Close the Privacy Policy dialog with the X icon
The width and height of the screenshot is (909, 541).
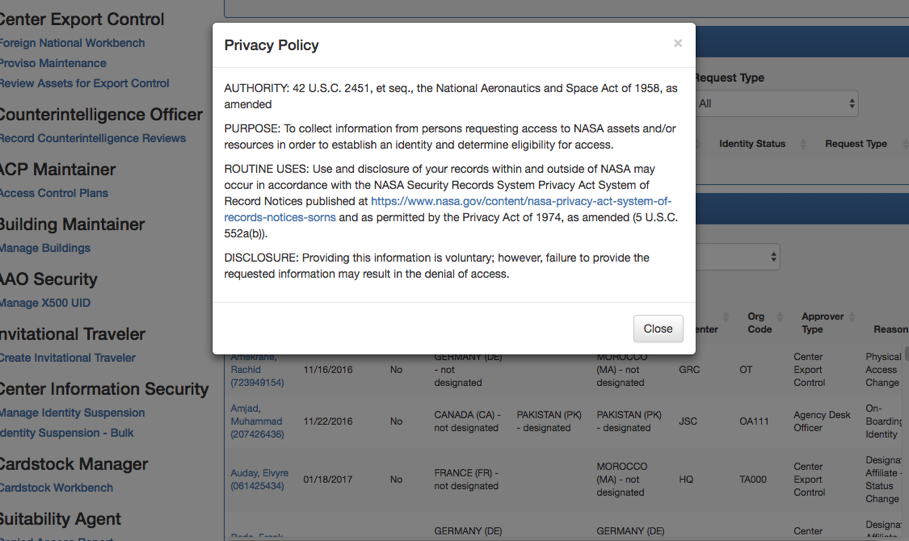click(678, 43)
